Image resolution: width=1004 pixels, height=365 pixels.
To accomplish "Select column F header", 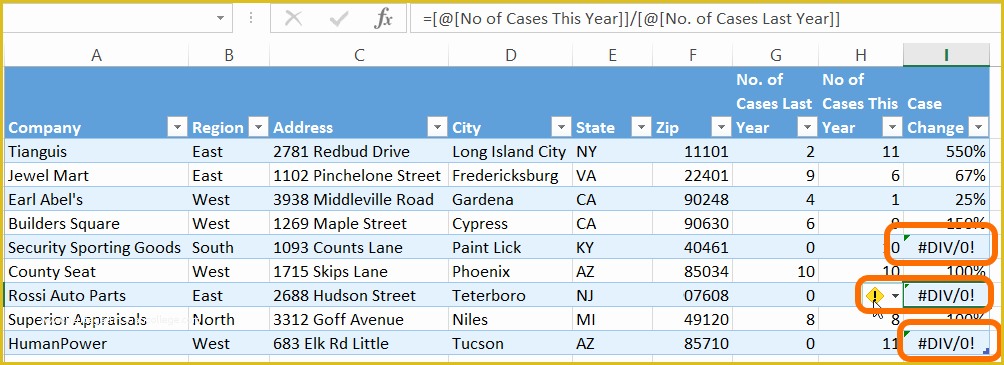I will pyautogui.click(x=692, y=55).
